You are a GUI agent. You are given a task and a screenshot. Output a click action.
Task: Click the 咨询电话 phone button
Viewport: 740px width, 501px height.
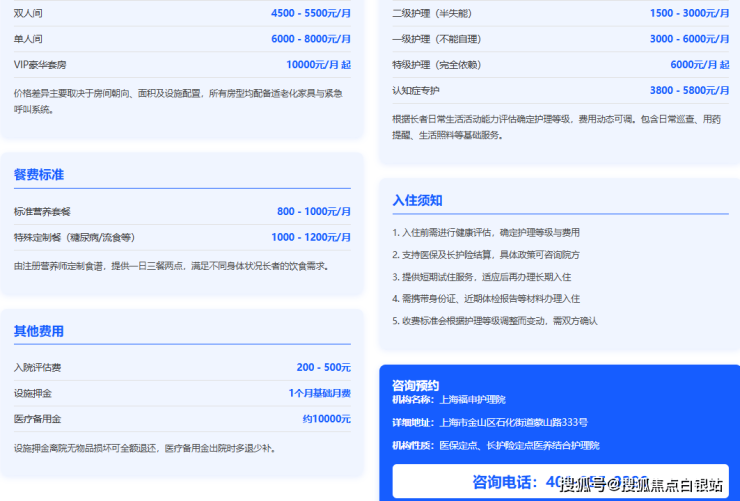(x=561, y=482)
